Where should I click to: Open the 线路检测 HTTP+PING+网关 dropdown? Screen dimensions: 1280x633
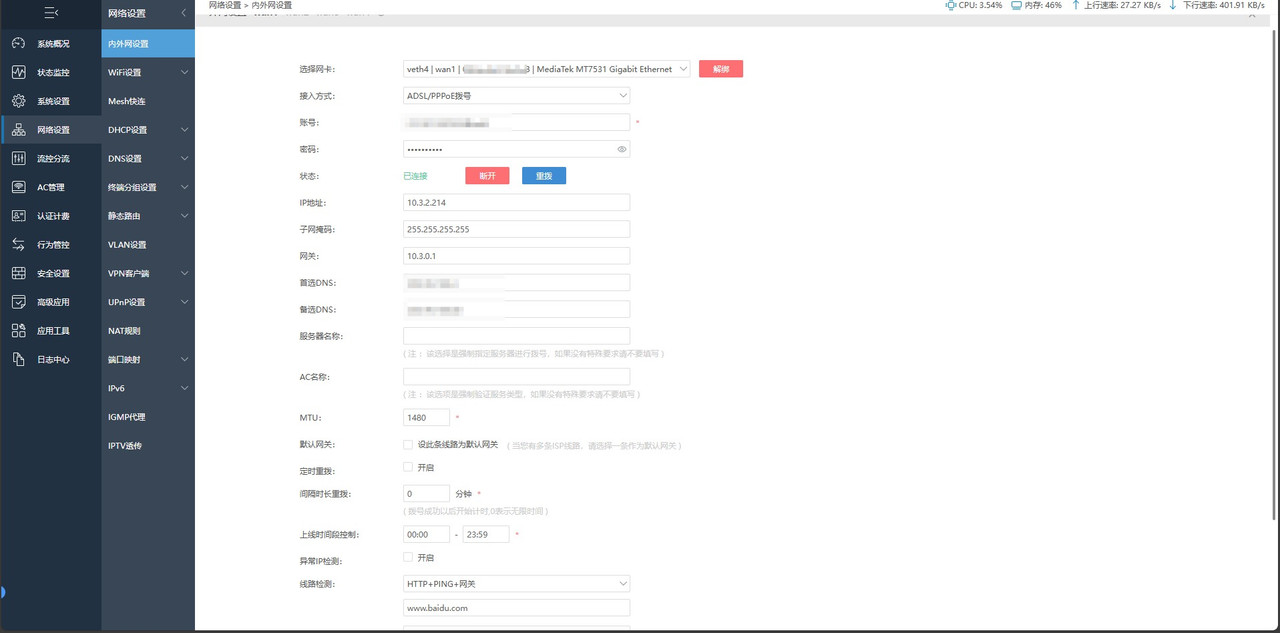pos(516,583)
